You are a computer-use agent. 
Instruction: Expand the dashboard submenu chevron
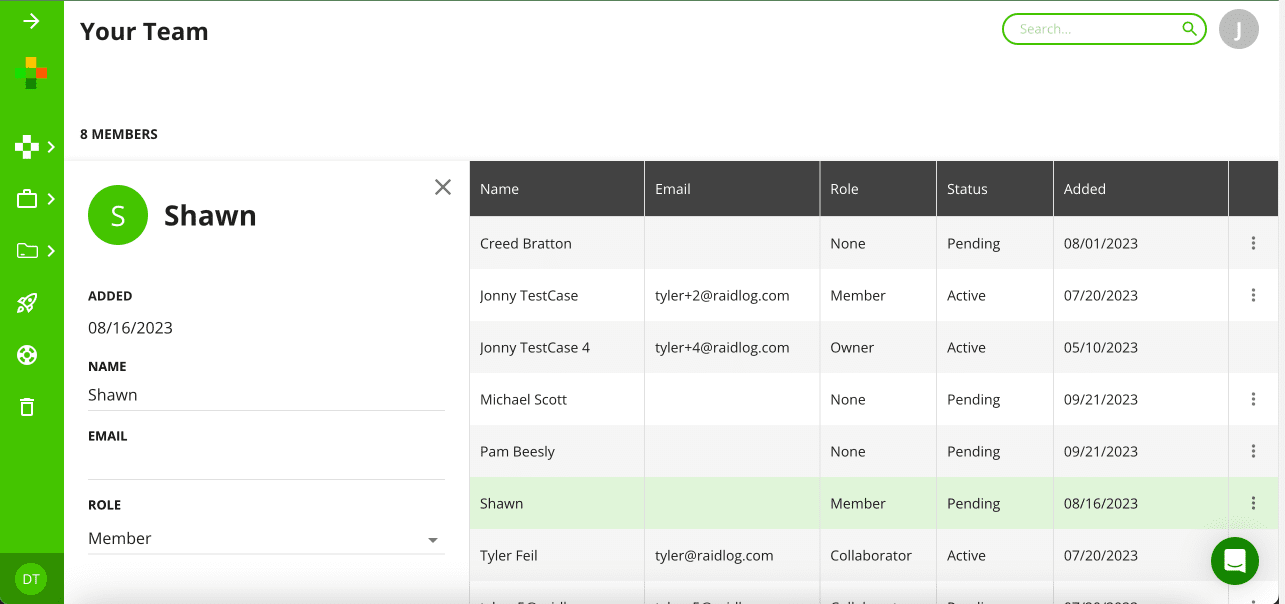tap(51, 147)
